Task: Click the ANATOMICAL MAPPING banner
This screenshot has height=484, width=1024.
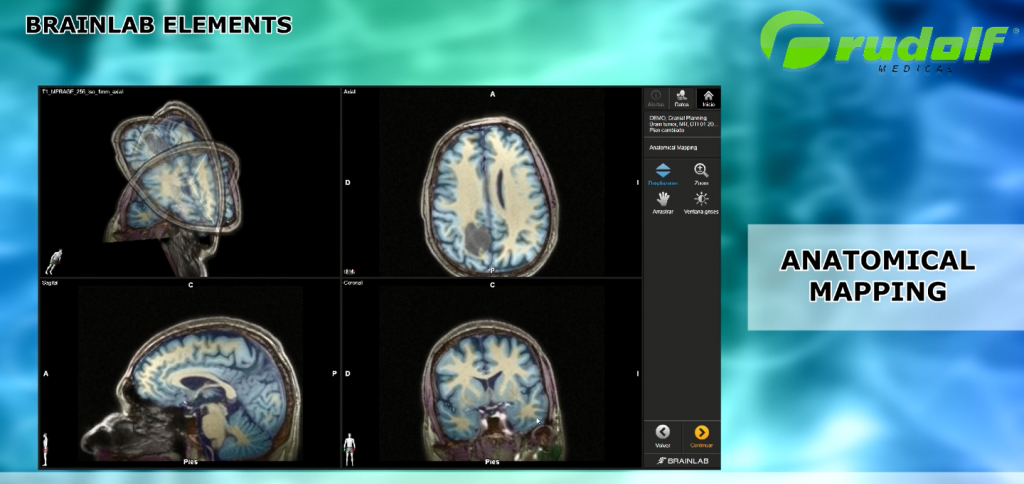Action: pos(886,277)
